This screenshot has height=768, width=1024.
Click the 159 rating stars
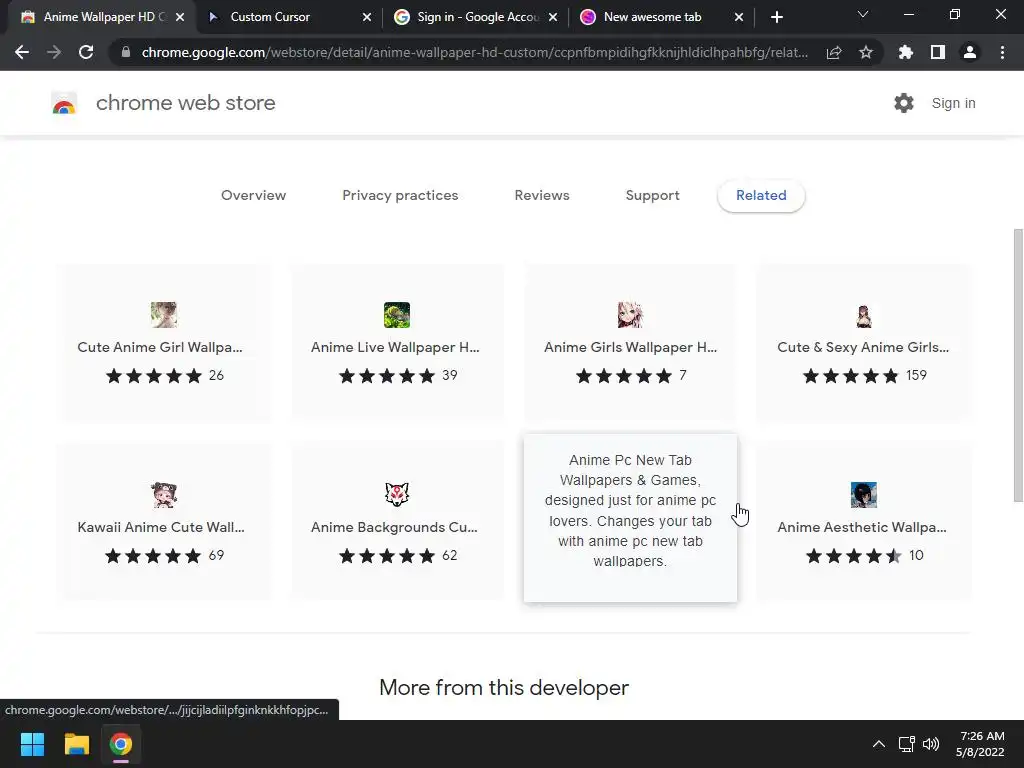851,376
